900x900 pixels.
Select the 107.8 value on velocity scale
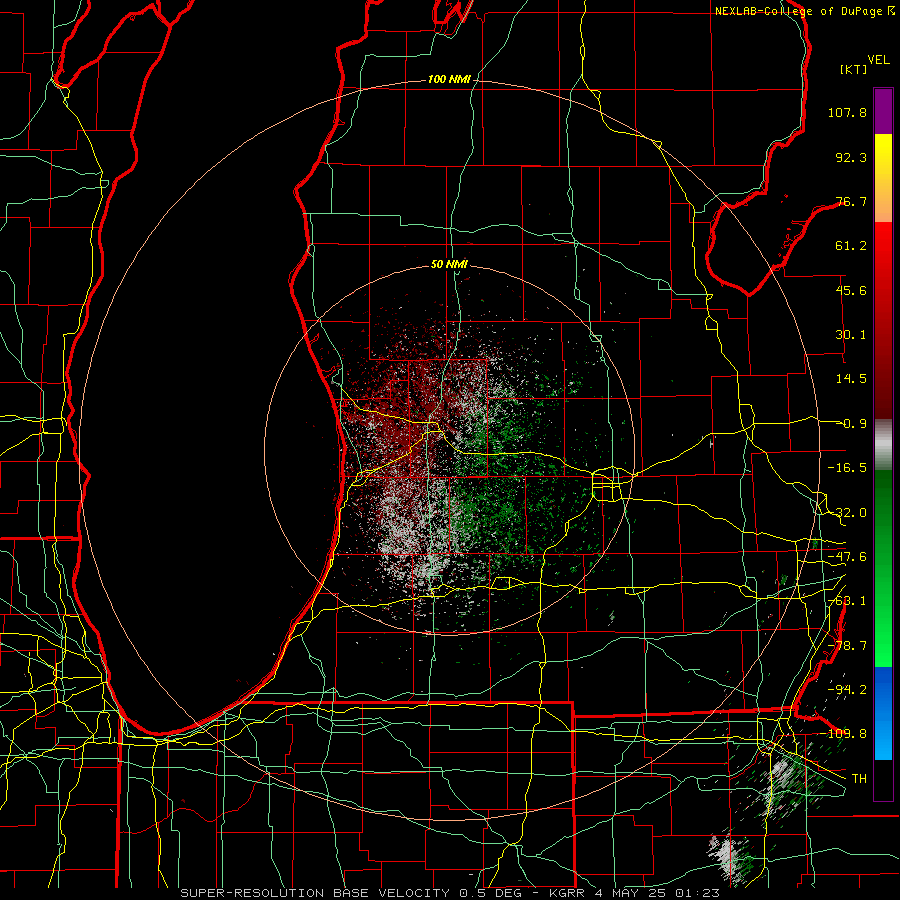click(x=847, y=112)
